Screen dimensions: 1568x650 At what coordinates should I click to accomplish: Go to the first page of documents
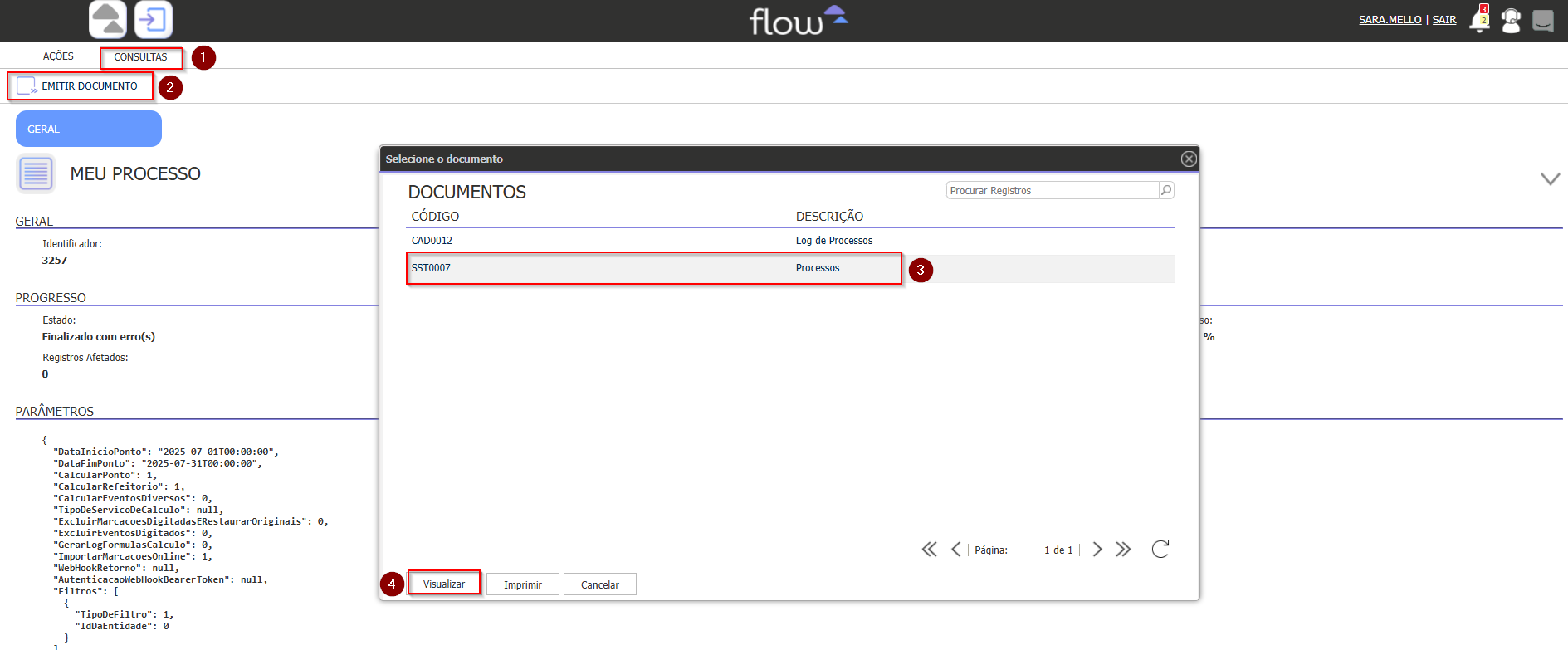click(929, 549)
